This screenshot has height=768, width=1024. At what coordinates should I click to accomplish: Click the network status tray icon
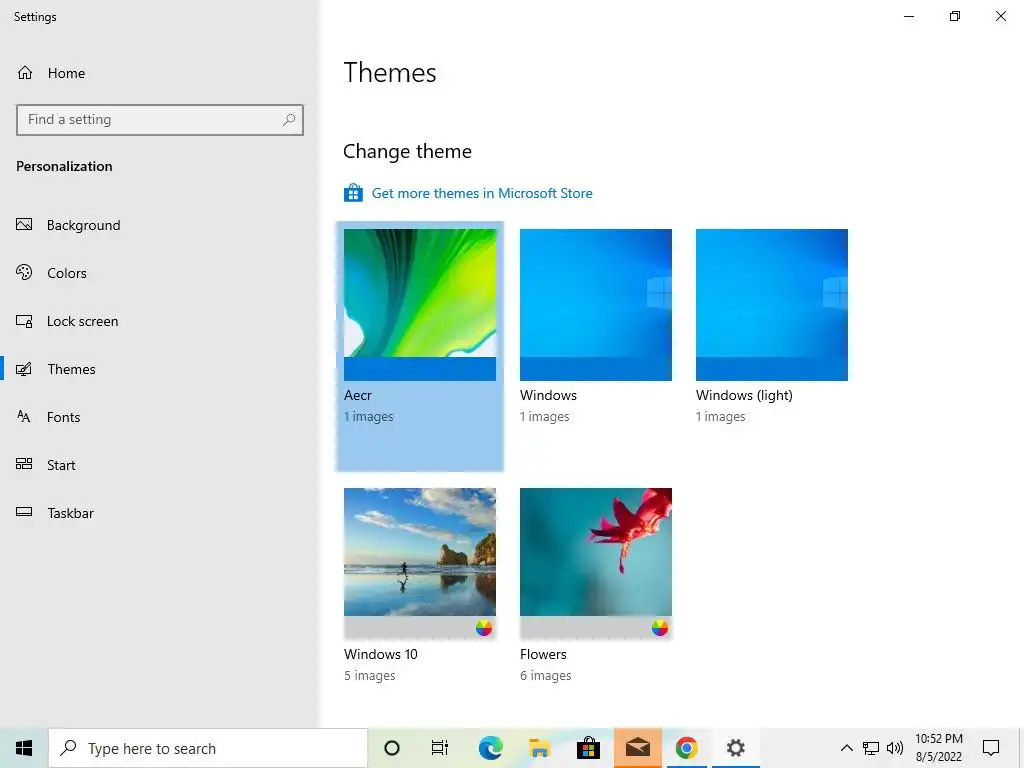coord(871,748)
